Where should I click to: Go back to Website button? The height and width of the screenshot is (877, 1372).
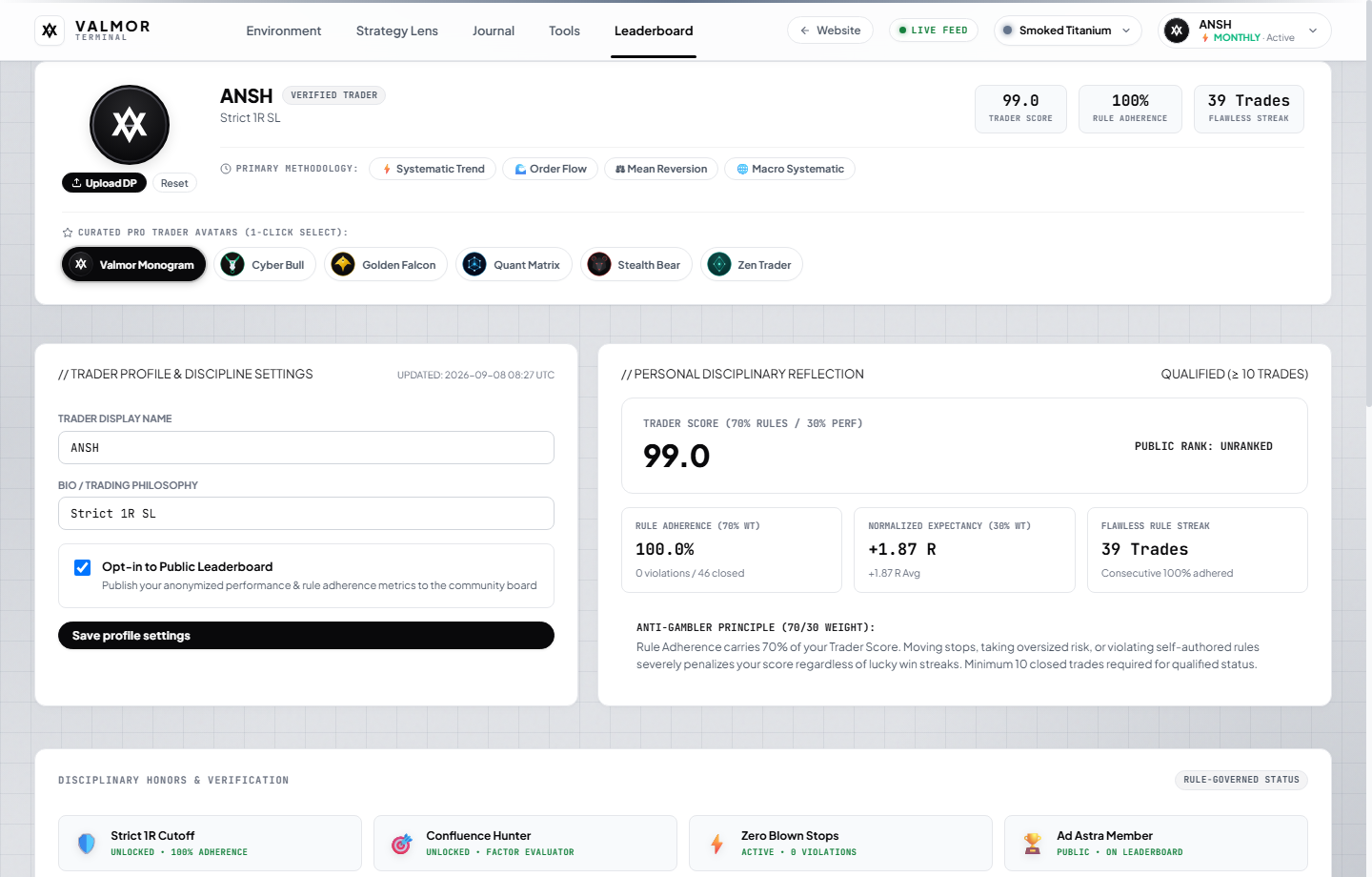click(830, 31)
